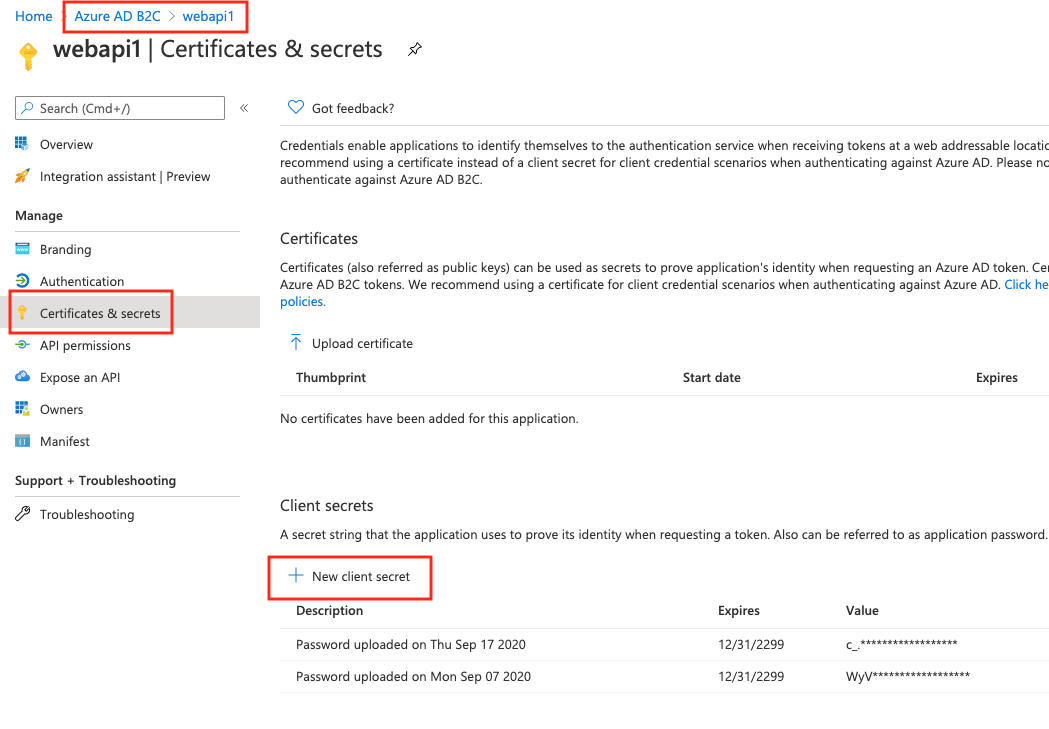This screenshot has height=729, width=1049.
Task: Click the Authentication circular arrow icon
Action: (22, 281)
